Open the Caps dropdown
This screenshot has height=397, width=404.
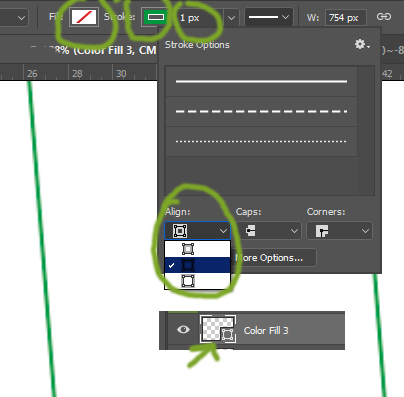point(269,231)
